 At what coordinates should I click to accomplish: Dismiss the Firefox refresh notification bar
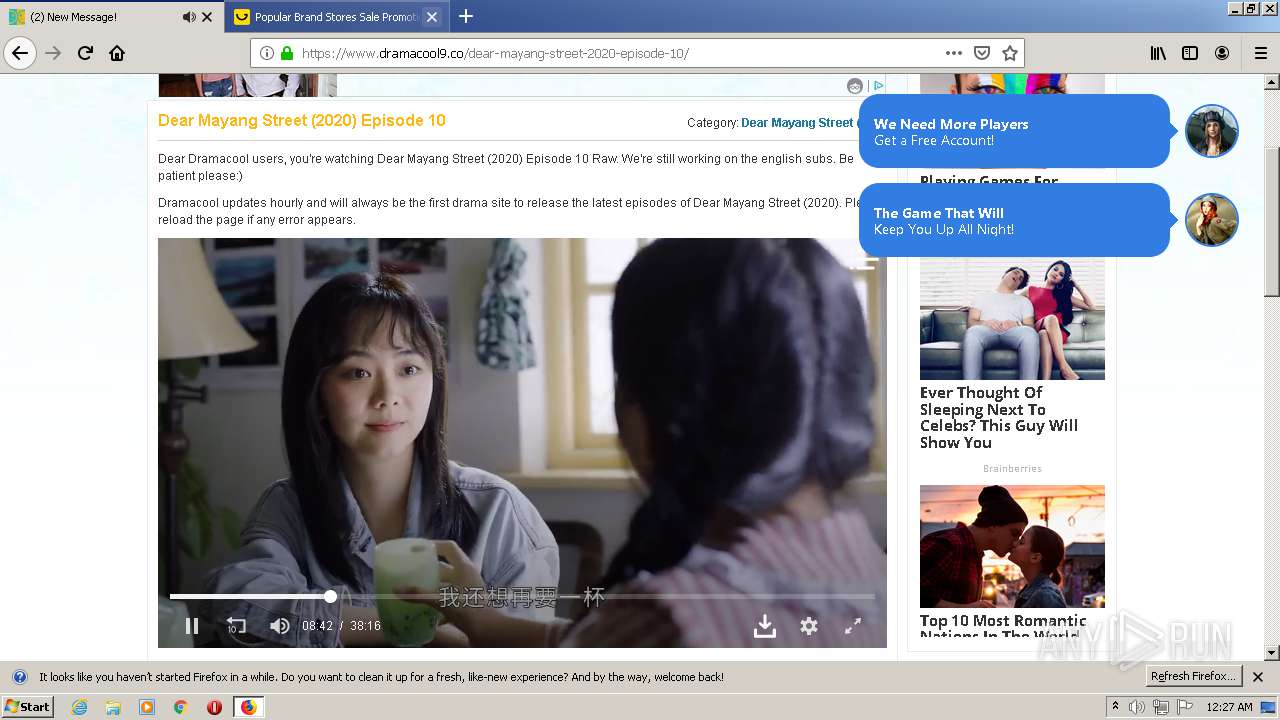[1258, 677]
